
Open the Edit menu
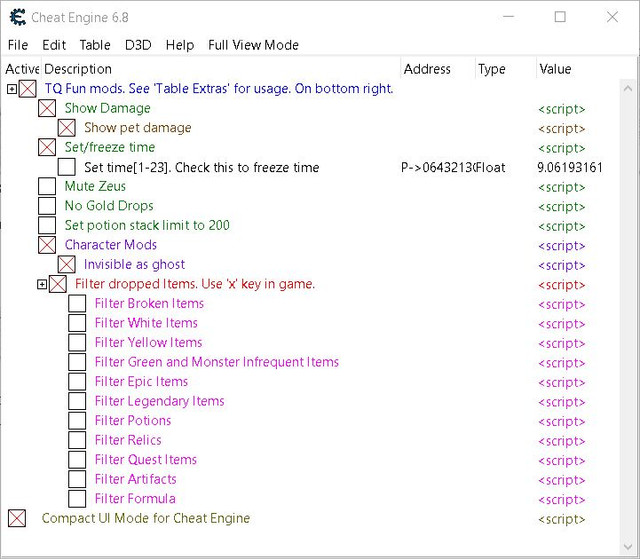[x=54, y=45]
